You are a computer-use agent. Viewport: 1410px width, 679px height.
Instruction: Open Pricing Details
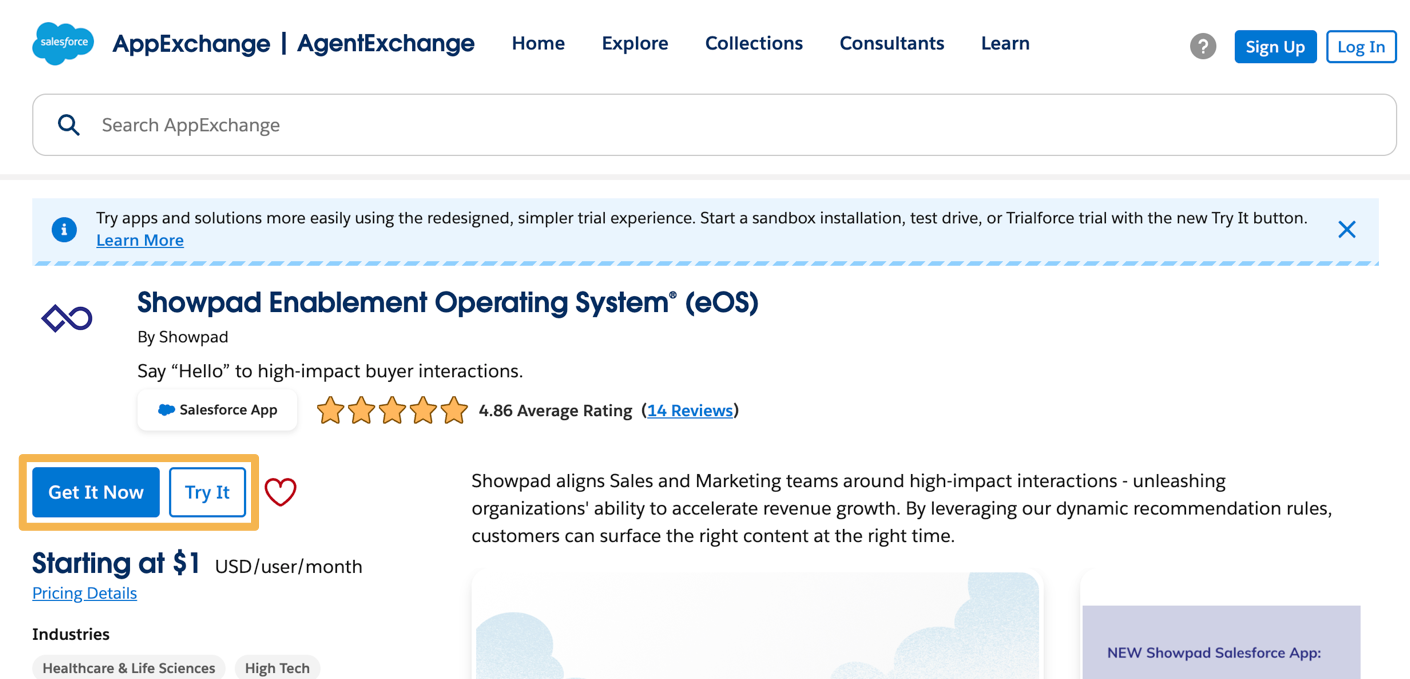click(84, 593)
